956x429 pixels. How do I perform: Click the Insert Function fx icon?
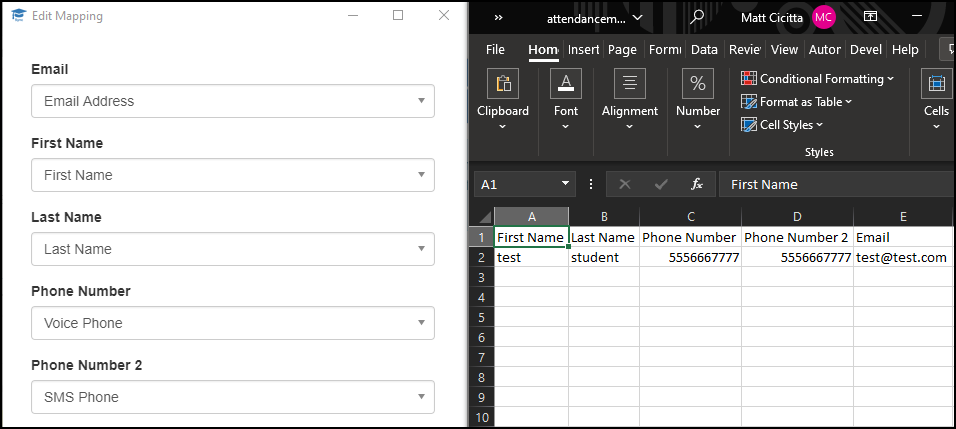click(x=697, y=184)
